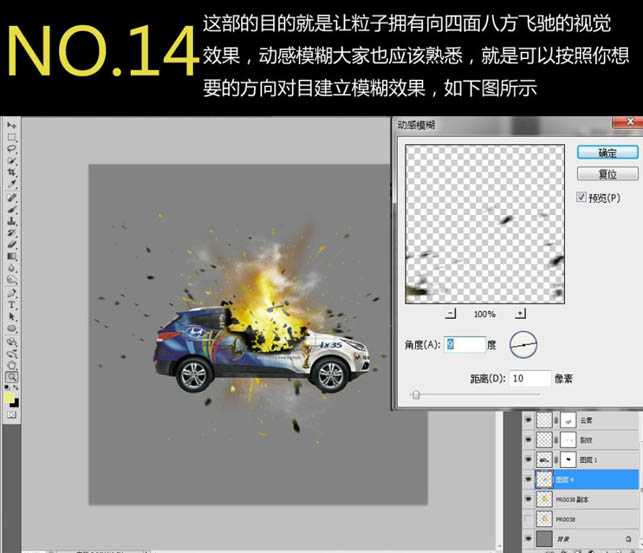This screenshot has height=553, width=643.
Task: Click the lock icon on 背景 layer
Action: [628, 539]
